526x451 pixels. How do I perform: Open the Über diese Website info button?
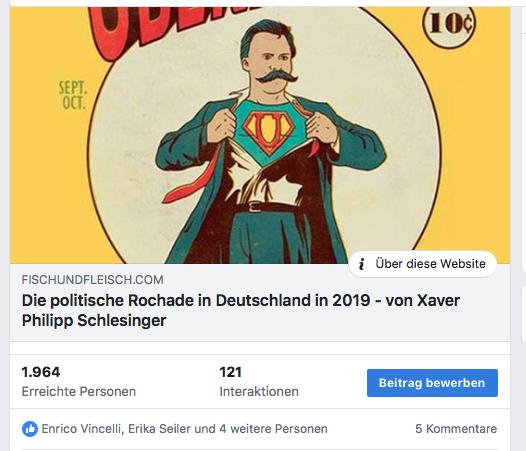click(422, 264)
